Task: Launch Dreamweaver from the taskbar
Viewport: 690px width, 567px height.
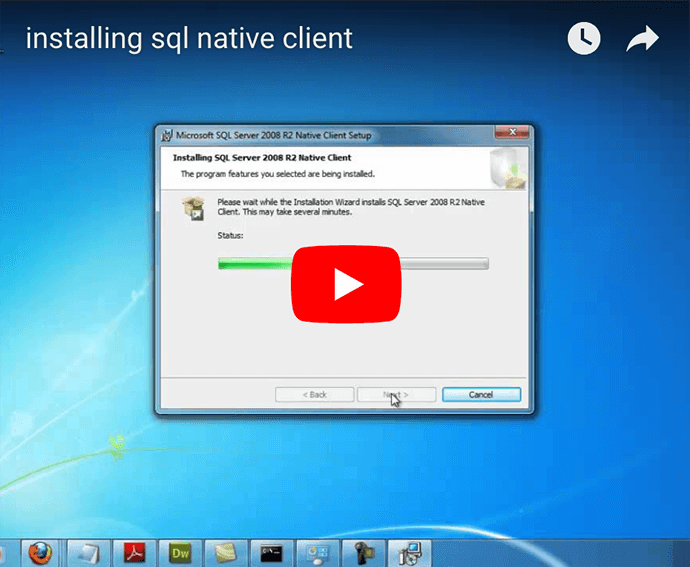Action: pos(180,553)
